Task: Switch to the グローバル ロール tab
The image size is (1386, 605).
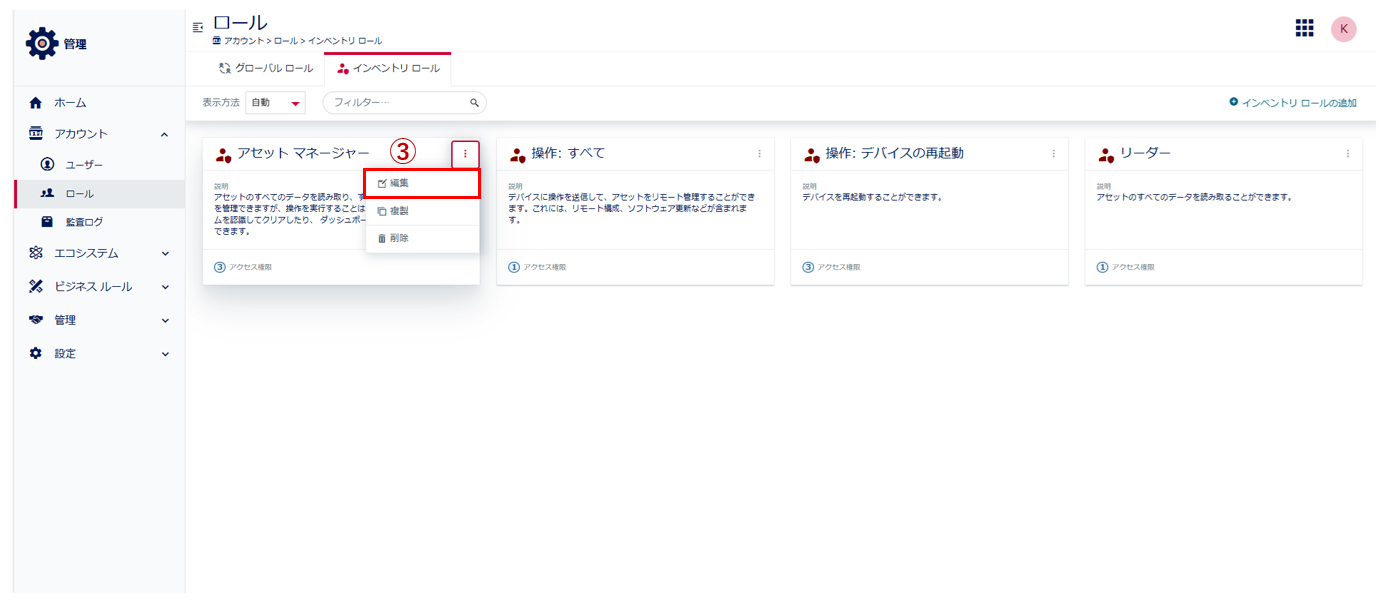Action: click(266, 69)
